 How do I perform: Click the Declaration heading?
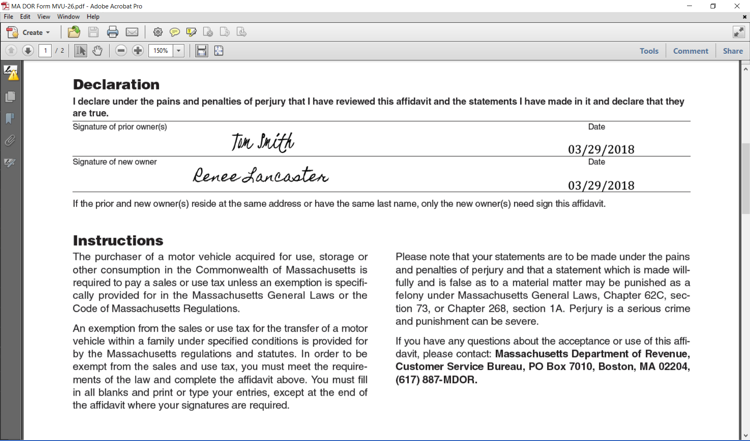(x=116, y=85)
